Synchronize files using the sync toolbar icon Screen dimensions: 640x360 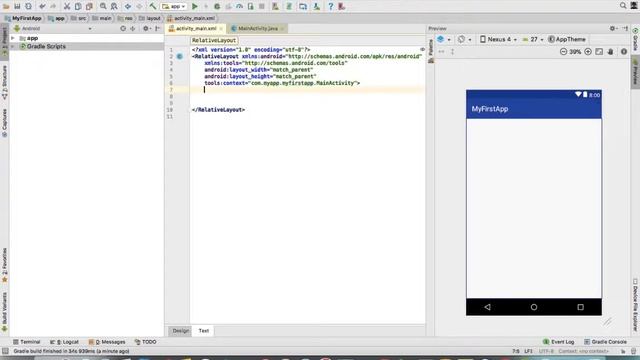pyautogui.click(x=28, y=6)
